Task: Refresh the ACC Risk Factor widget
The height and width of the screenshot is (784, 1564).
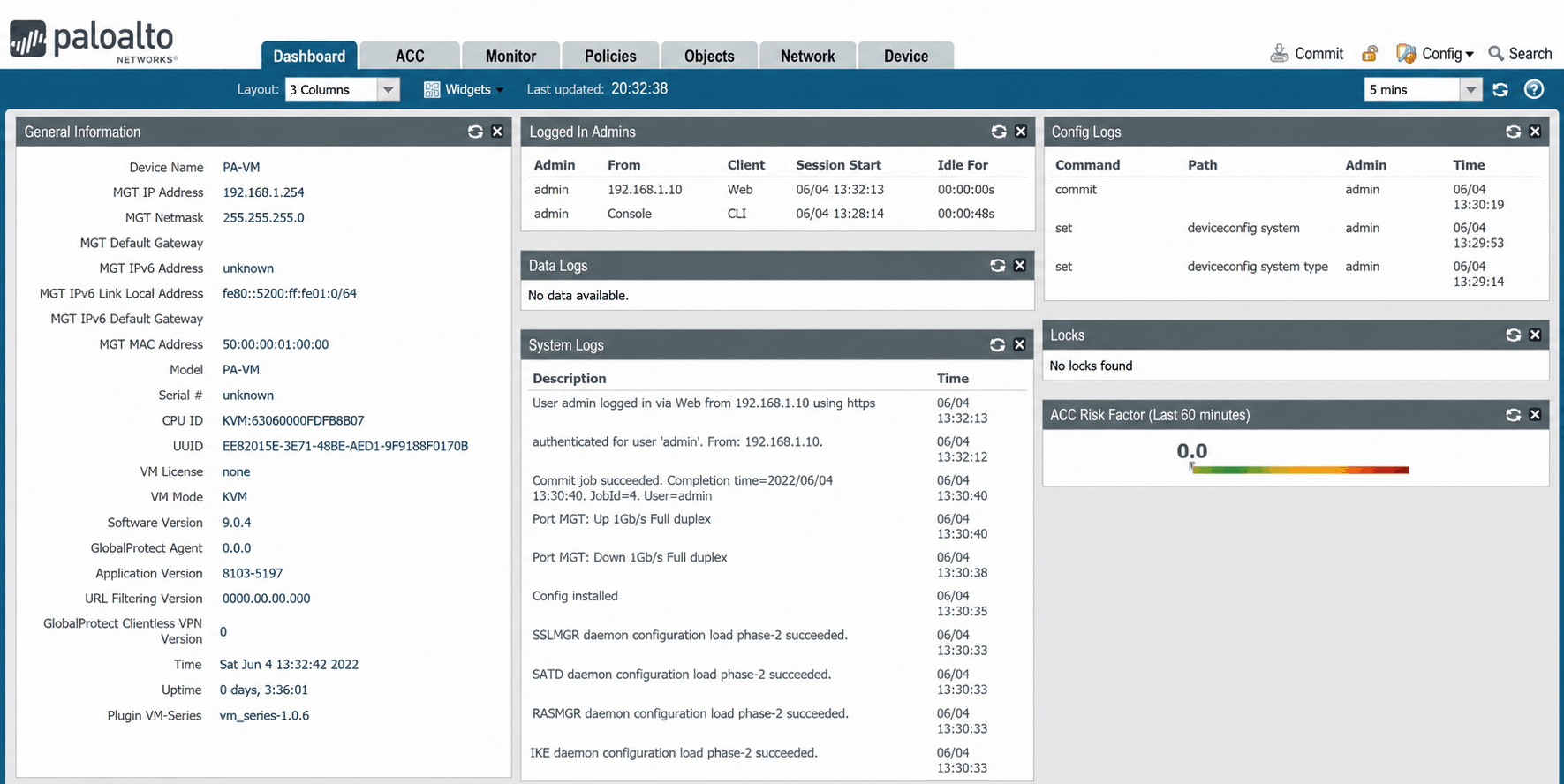Action: click(x=1514, y=415)
